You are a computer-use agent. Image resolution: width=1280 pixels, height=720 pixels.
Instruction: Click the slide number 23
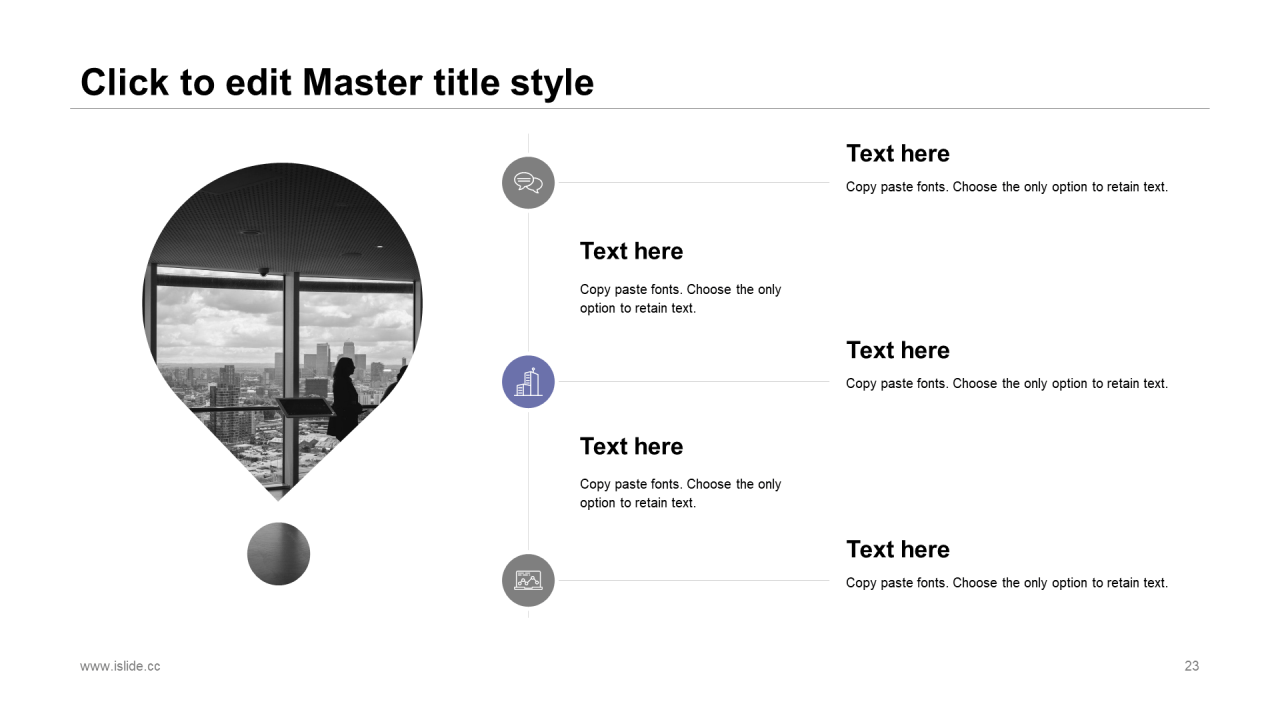[x=1192, y=666]
